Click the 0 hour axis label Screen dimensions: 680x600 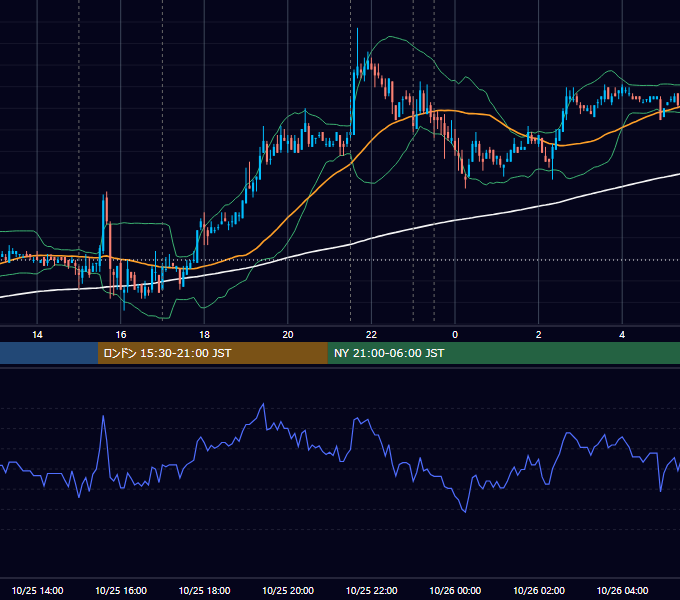tap(455, 335)
